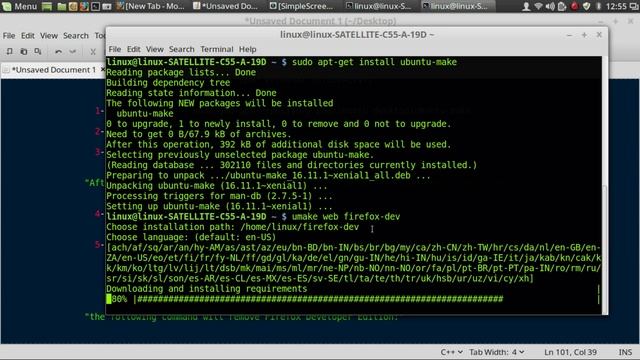
Task: Click 'Choose language: (default: en-US)' line
Action: (x=191, y=237)
